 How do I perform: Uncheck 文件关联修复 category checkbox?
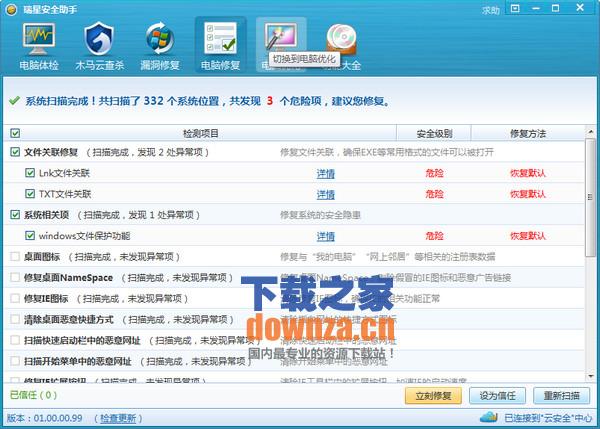[x=15, y=152]
